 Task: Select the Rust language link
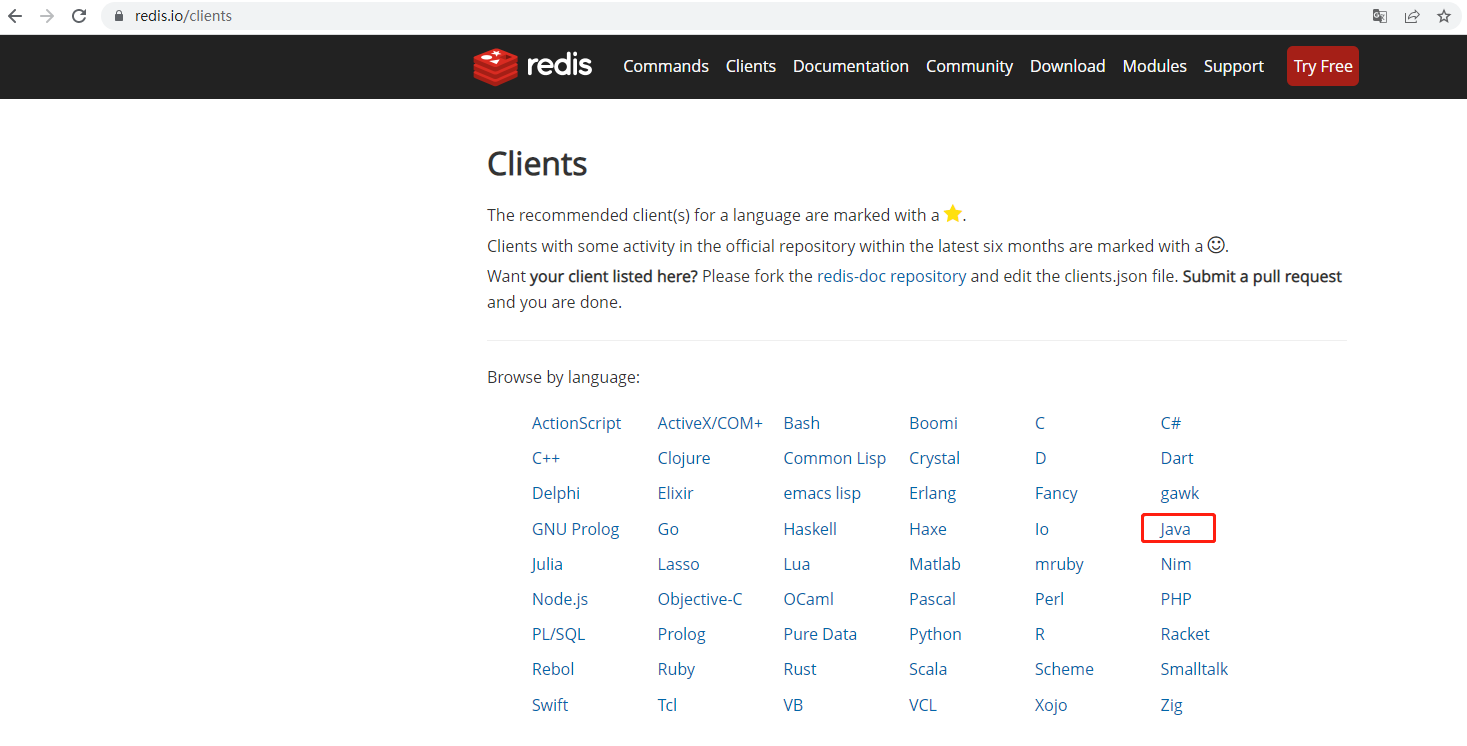click(800, 669)
